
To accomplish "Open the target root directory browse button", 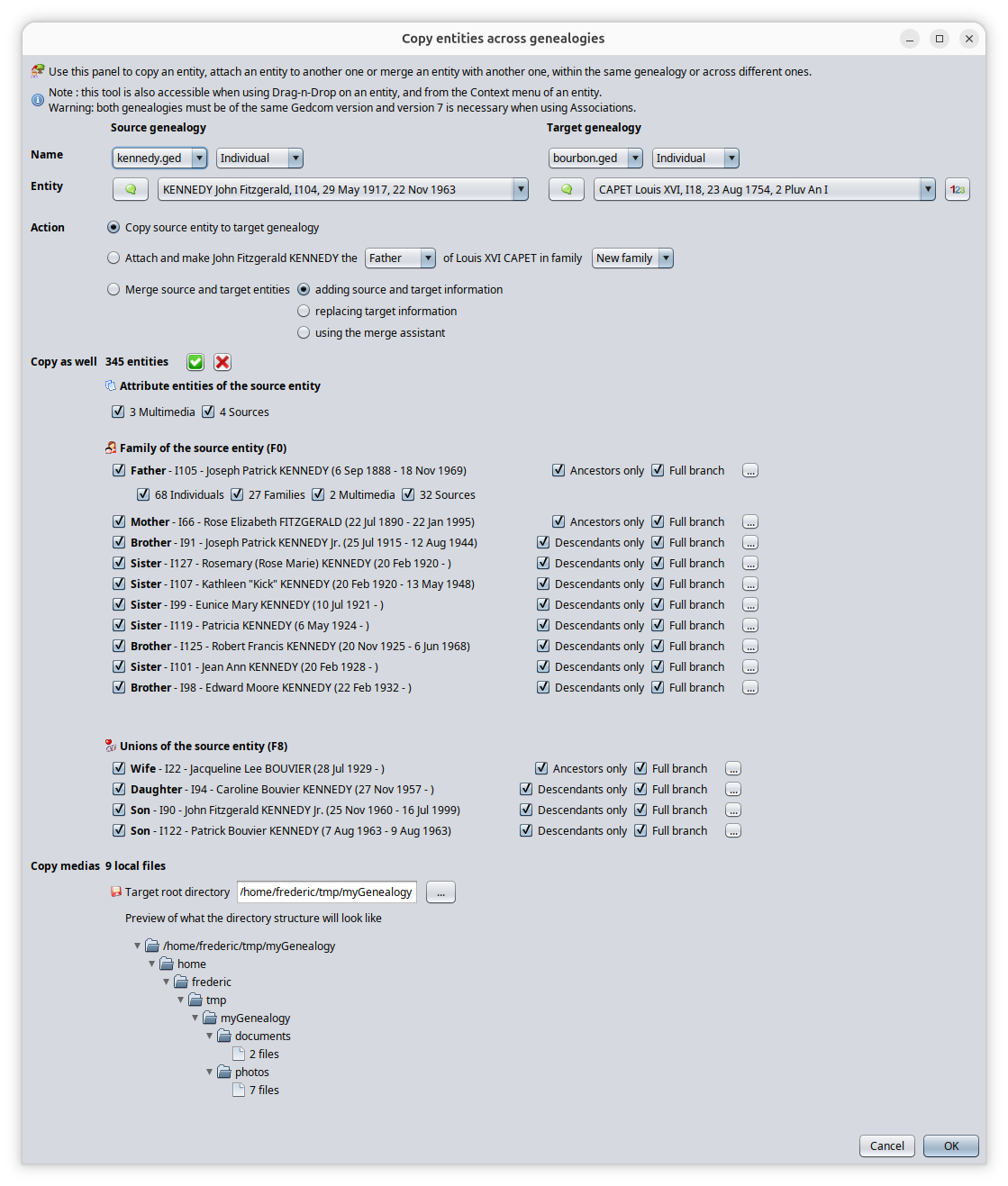I will pos(440,892).
